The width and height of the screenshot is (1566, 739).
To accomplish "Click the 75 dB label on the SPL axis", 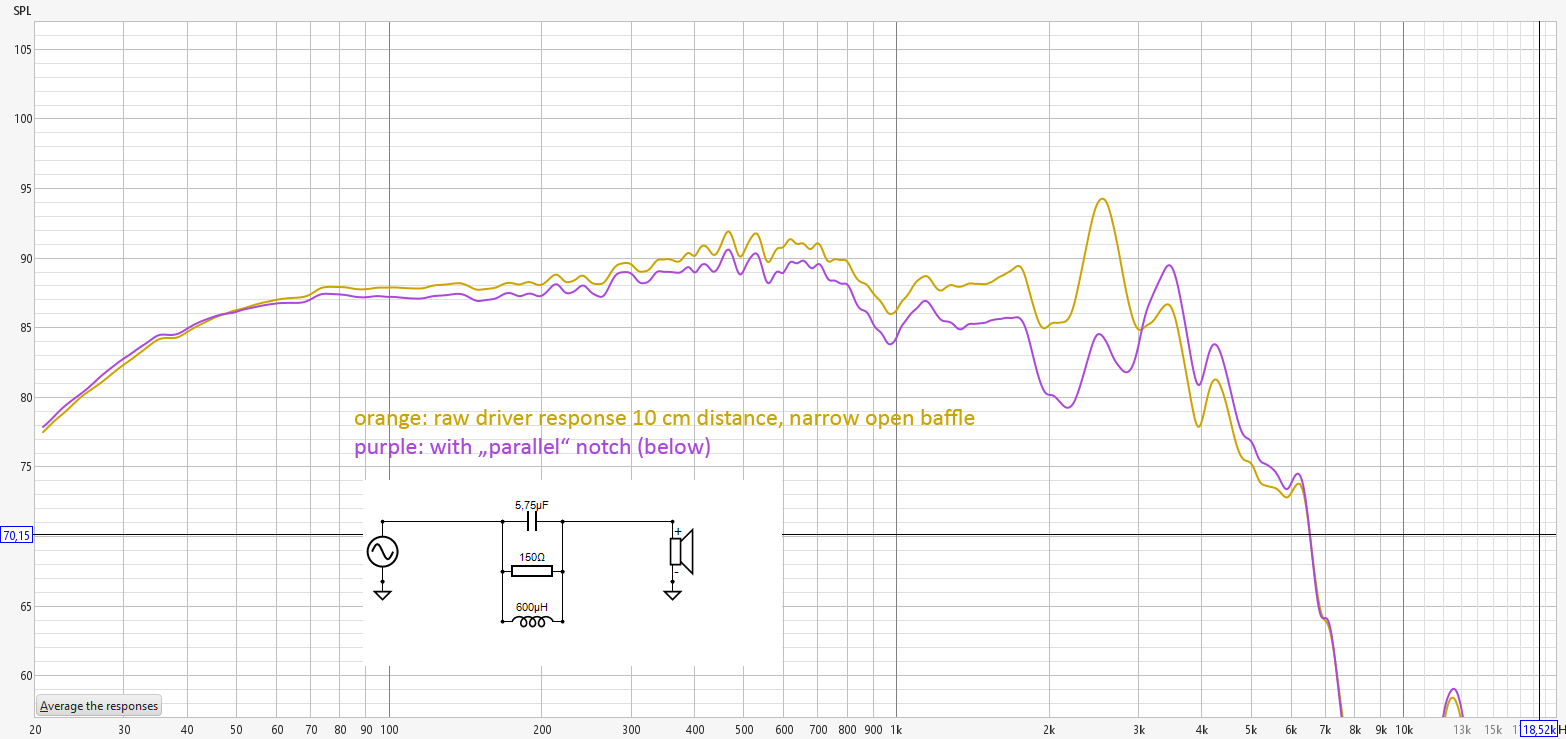I will click(27, 467).
